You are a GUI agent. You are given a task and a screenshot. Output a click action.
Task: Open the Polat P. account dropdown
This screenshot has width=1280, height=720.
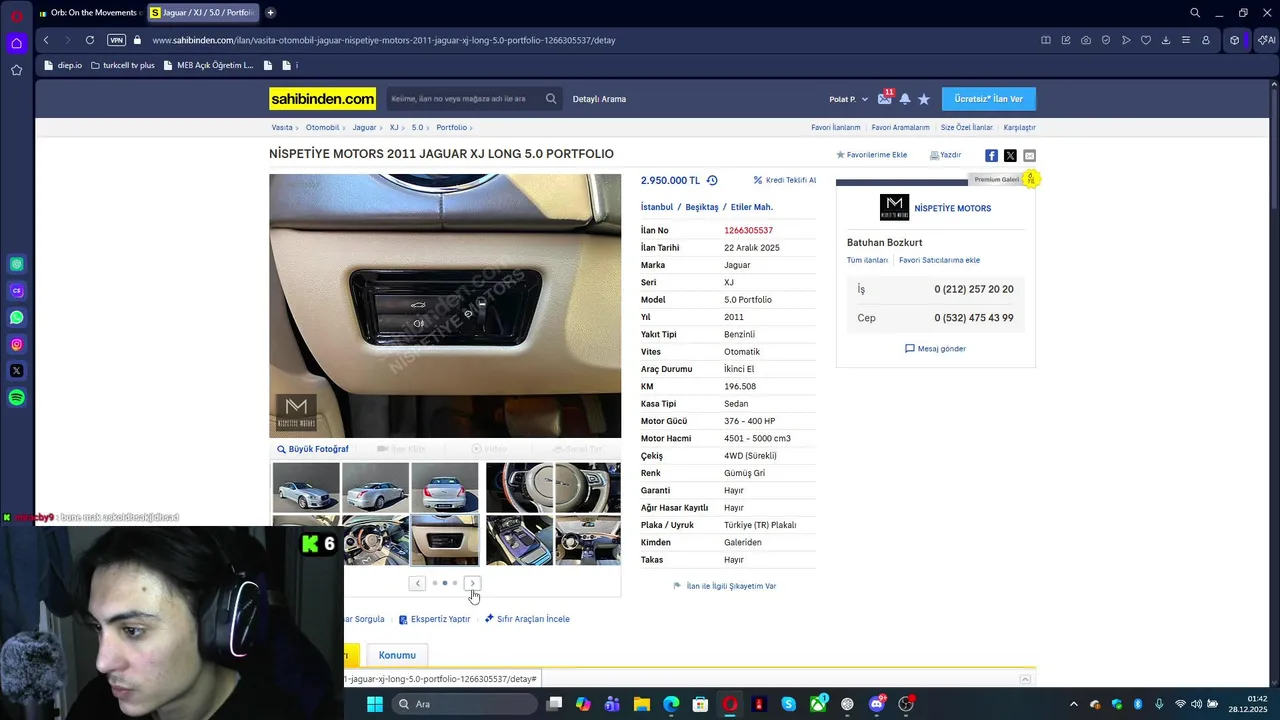click(848, 99)
